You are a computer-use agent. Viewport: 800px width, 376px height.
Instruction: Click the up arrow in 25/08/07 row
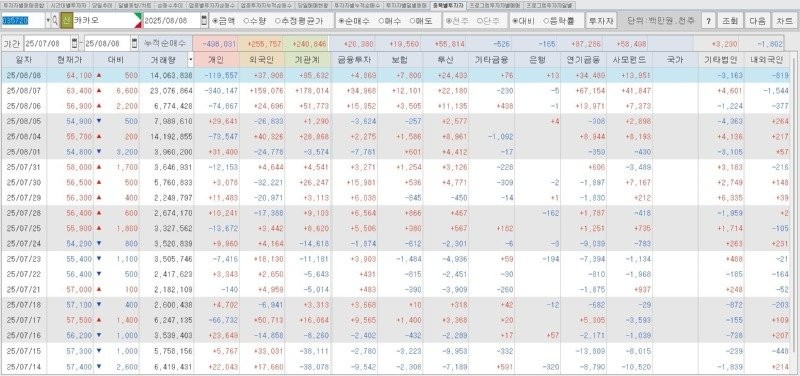(98, 90)
